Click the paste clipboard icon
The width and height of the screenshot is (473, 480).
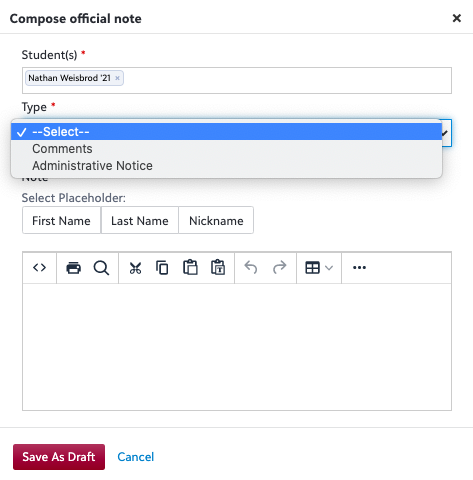point(190,268)
